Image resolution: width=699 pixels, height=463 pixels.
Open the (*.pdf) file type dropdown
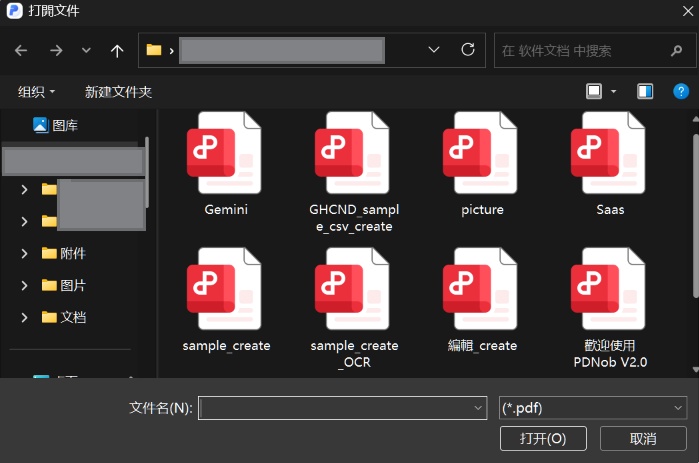pyautogui.click(x=592, y=408)
